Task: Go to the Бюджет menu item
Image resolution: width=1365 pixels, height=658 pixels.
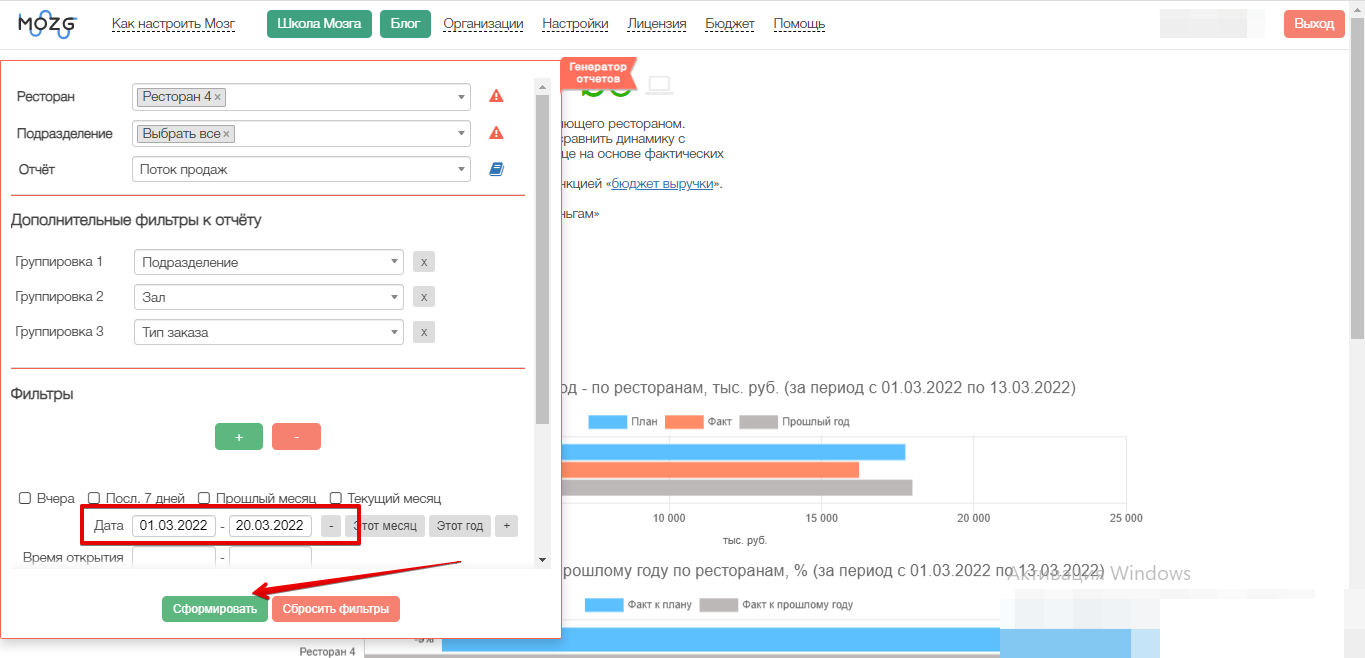Action: (730, 24)
